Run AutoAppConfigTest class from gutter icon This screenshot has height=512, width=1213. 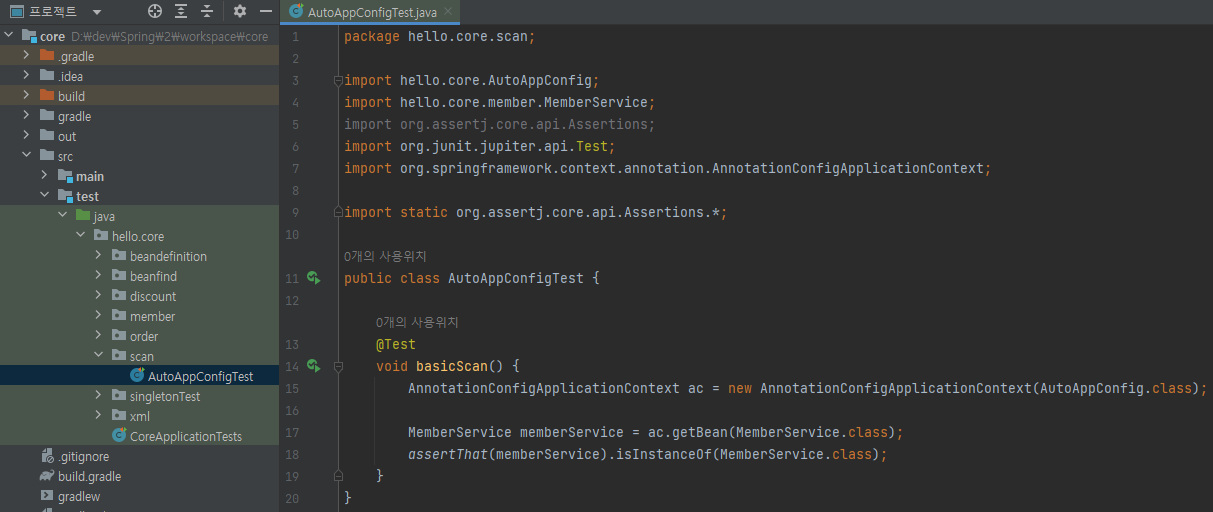tap(314, 278)
